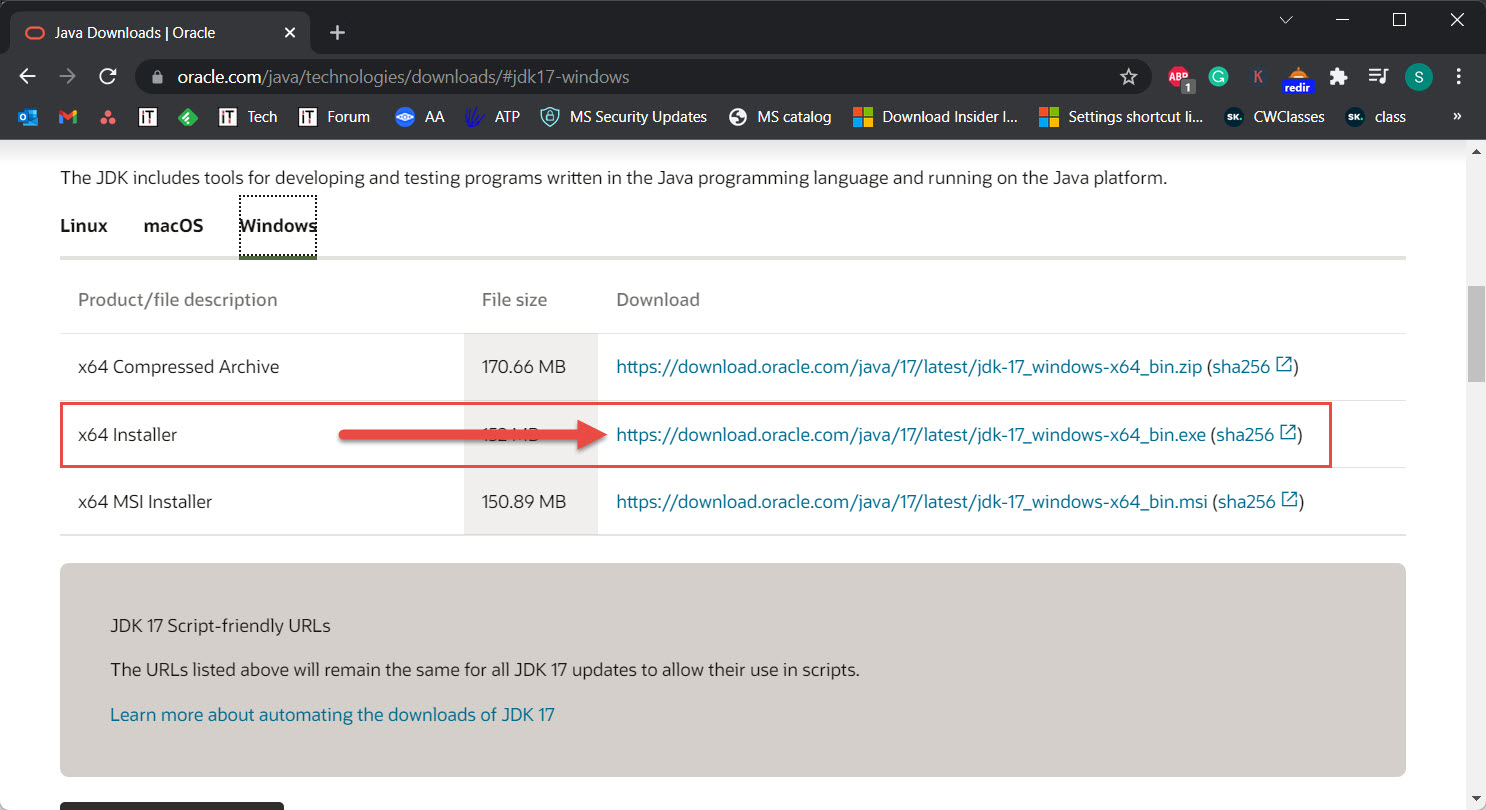Click the AdBlock Plus extension icon
The width and height of the screenshot is (1486, 810).
click(1178, 76)
